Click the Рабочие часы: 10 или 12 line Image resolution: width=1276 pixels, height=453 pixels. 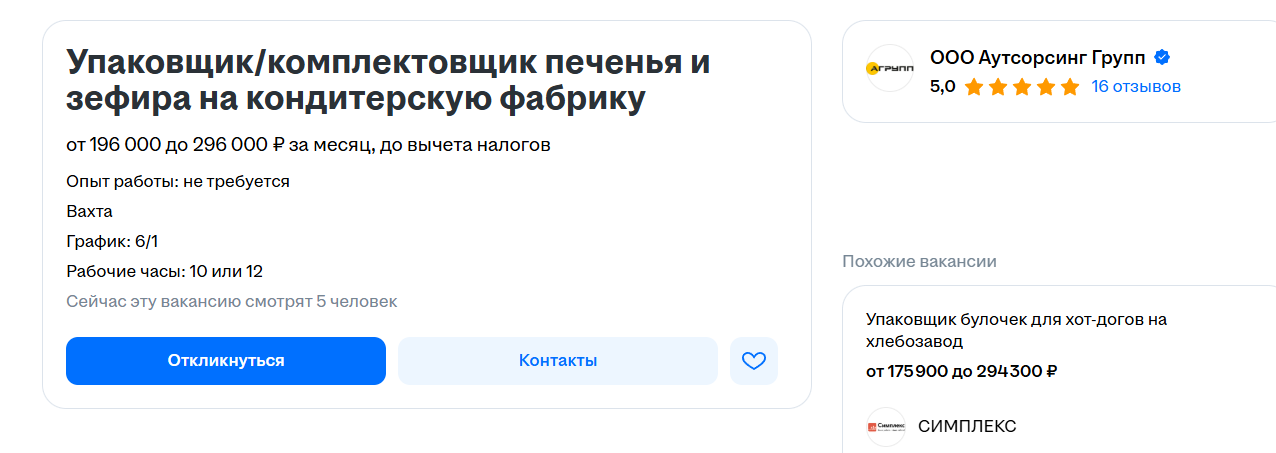coord(164,272)
